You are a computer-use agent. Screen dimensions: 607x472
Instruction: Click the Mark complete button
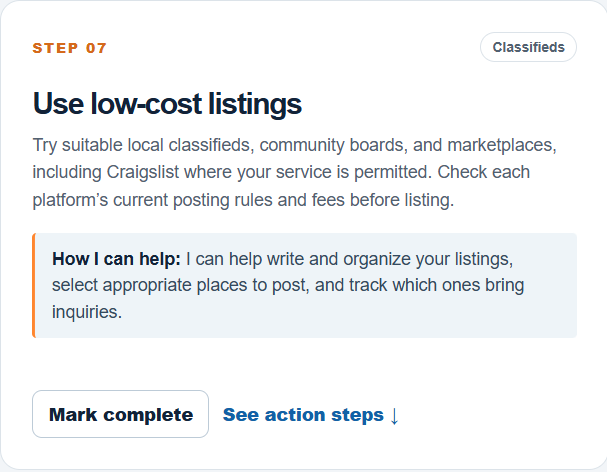click(120, 414)
